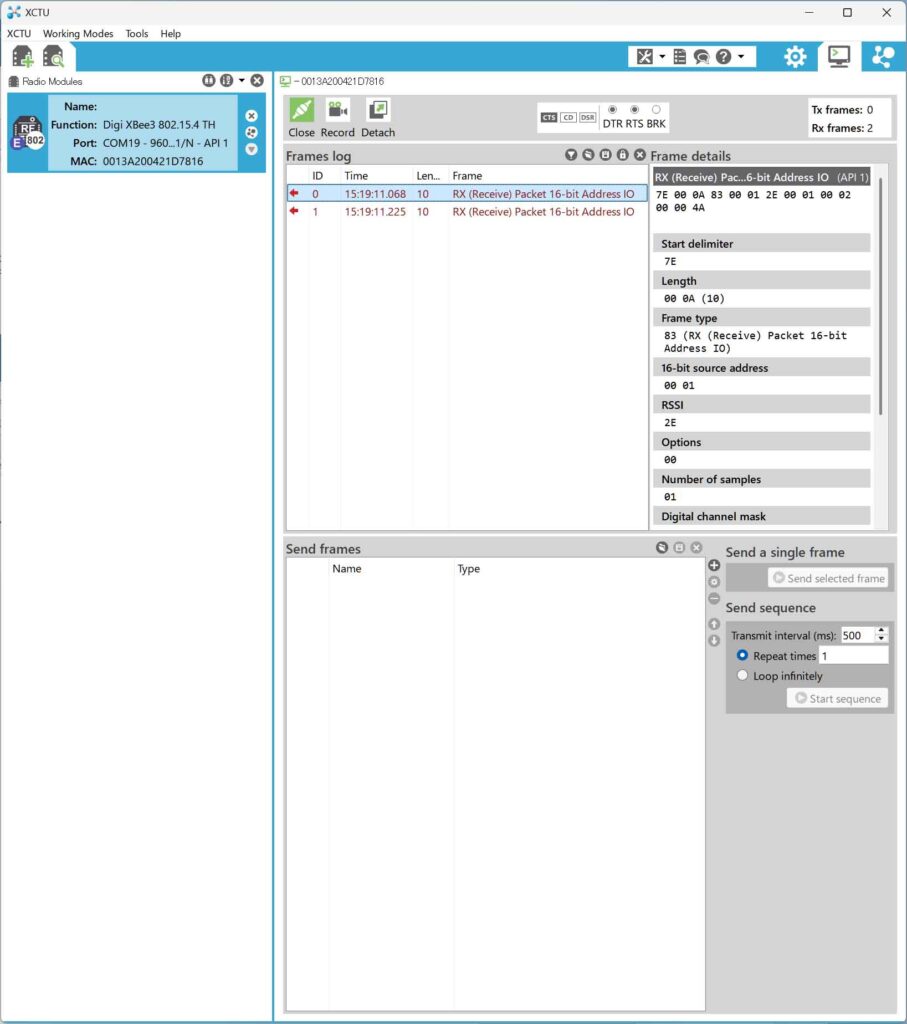Click the Frames log save icon
Image resolution: width=907 pixels, height=1024 pixels.
click(605, 155)
